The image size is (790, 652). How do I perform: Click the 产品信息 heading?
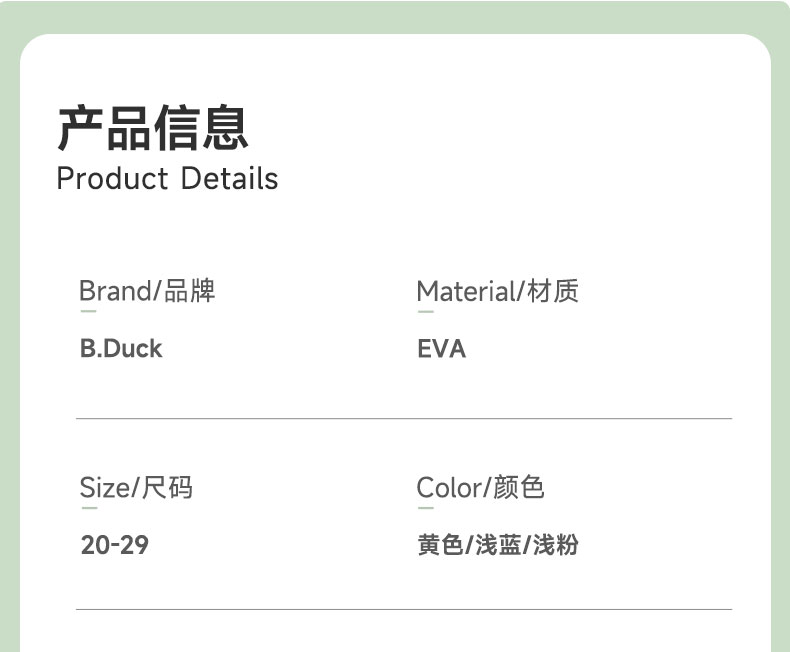click(152, 127)
